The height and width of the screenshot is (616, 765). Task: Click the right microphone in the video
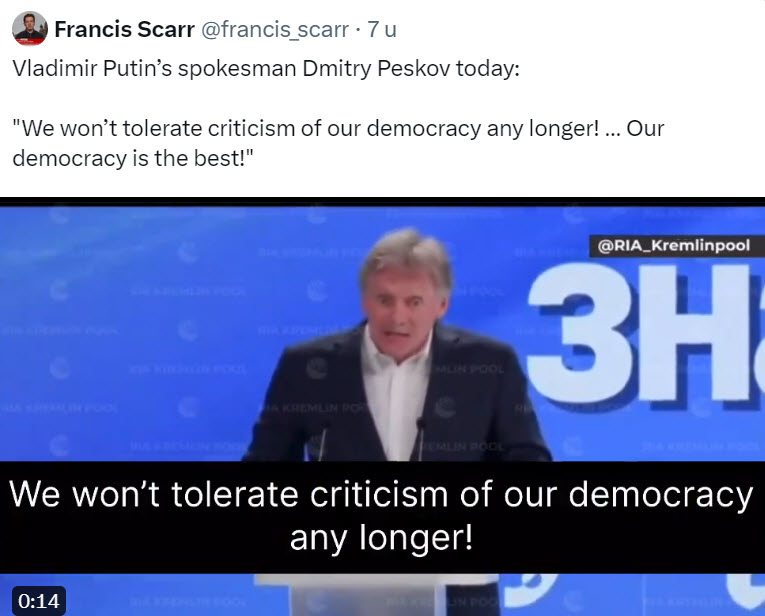(420, 437)
